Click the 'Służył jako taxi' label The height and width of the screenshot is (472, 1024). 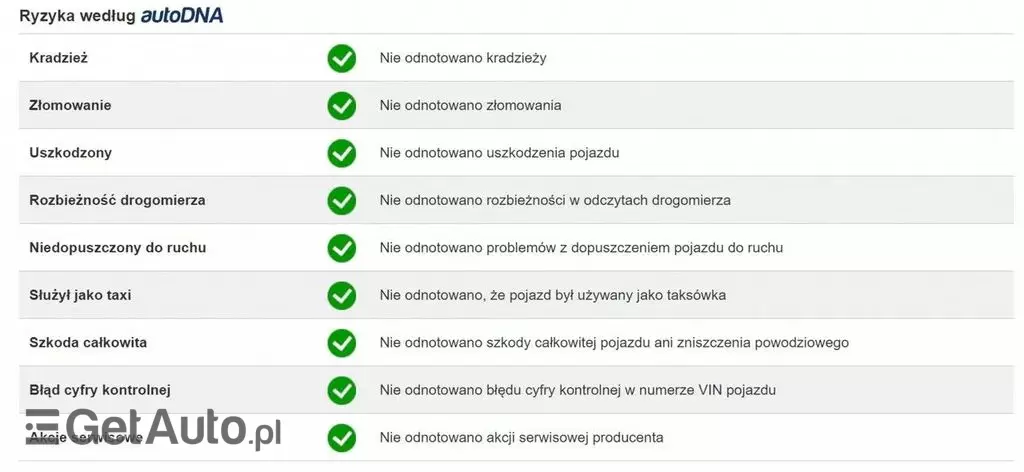pyautogui.click(x=80, y=295)
